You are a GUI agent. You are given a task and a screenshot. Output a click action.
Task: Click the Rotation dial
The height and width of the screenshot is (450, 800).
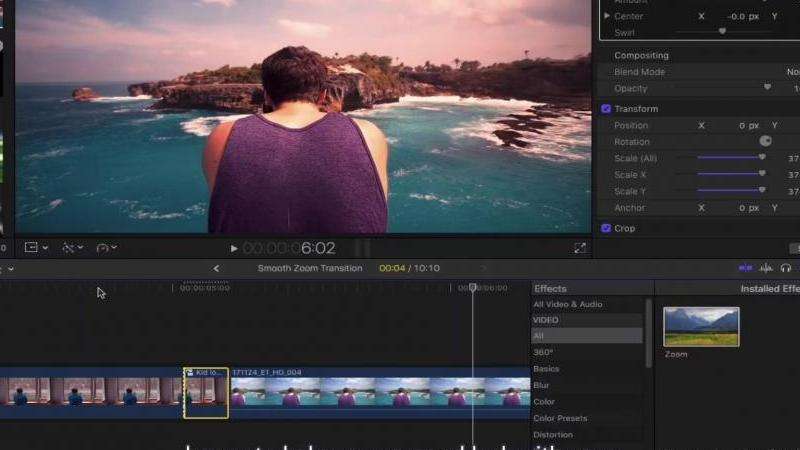pyautogui.click(x=765, y=141)
